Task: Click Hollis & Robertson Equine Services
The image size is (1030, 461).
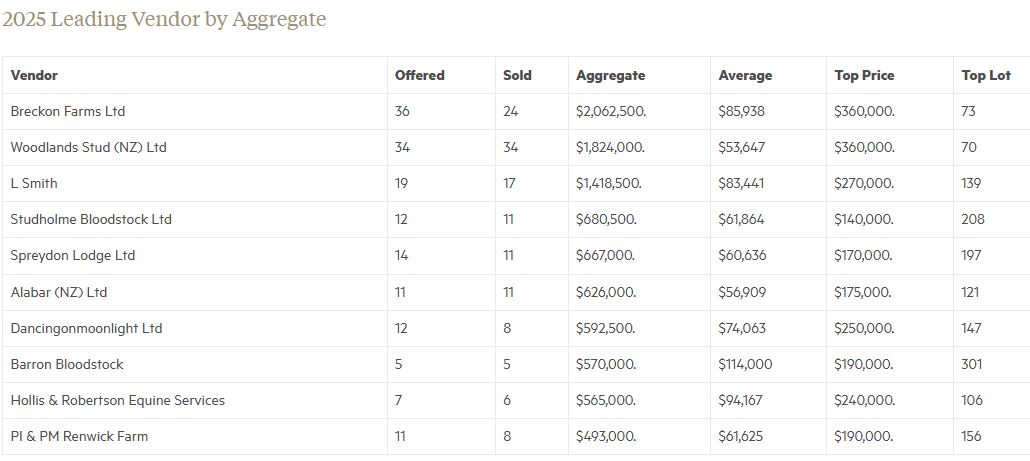Action: [117, 400]
